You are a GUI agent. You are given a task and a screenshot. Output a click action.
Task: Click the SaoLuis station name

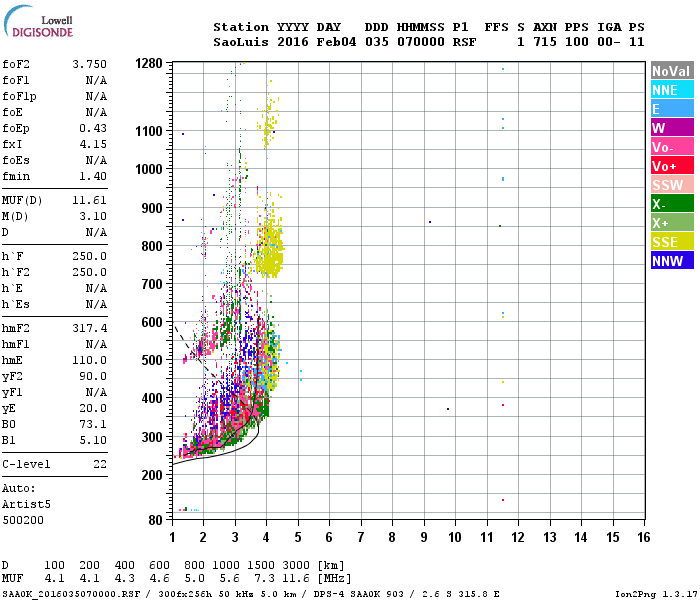click(x=241, y=42)
